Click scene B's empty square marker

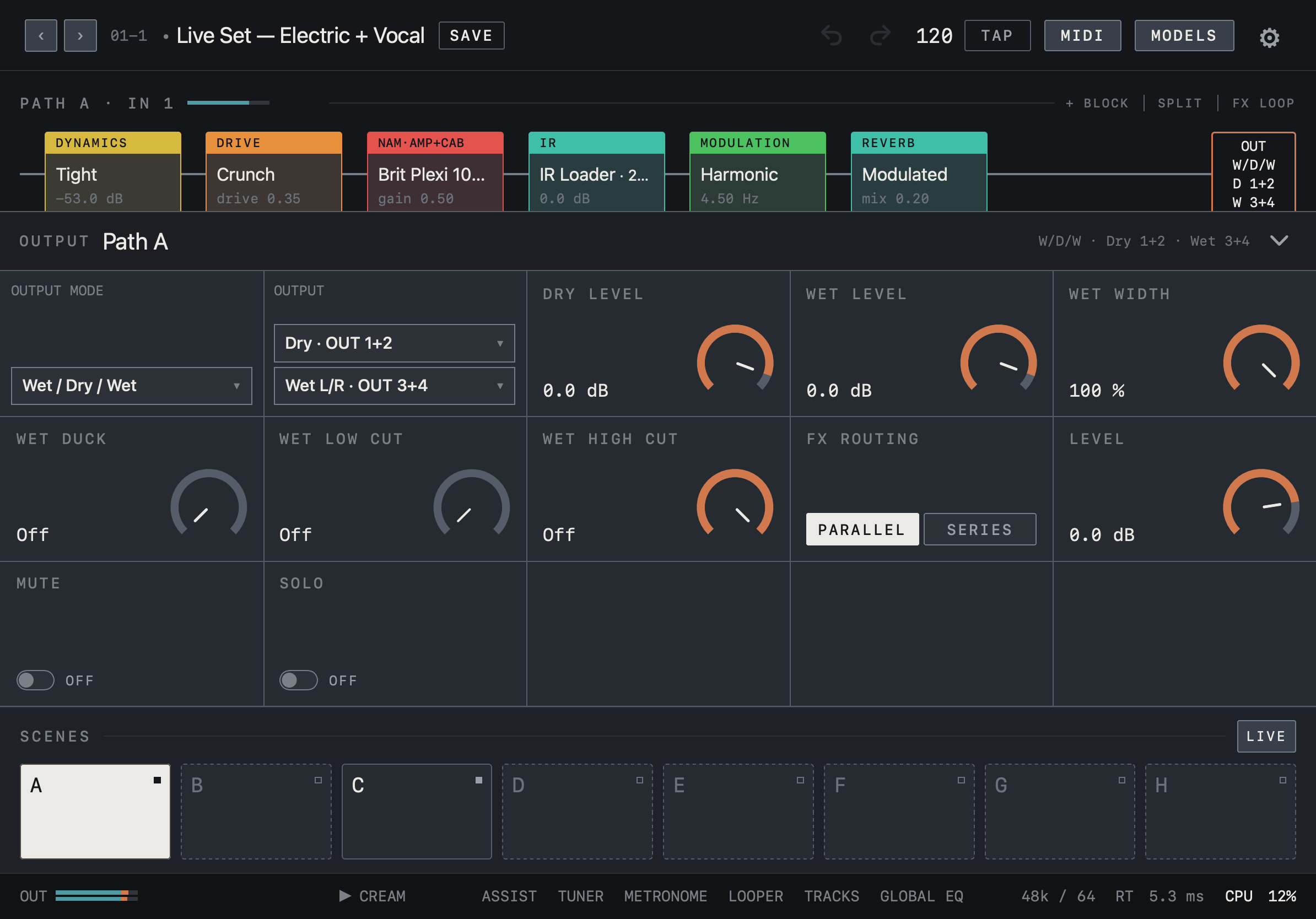[318, 780]
